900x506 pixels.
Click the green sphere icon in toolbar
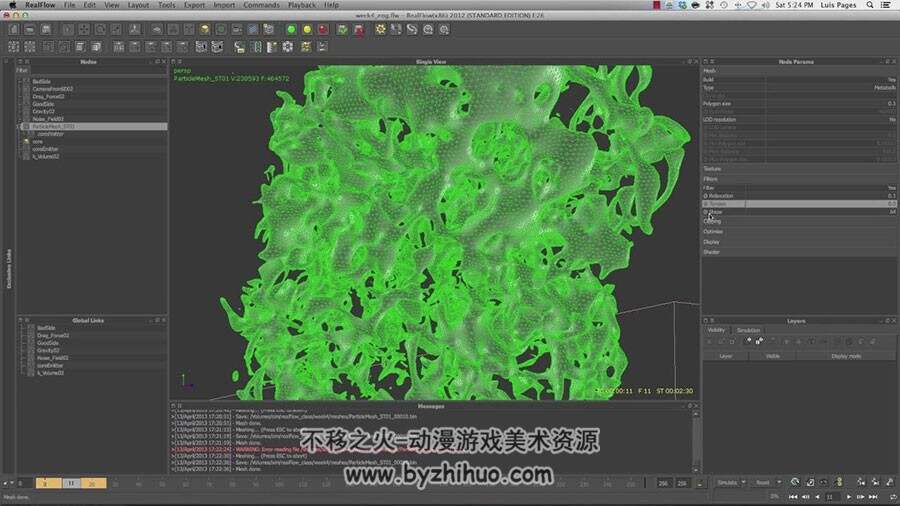(291, 29)
